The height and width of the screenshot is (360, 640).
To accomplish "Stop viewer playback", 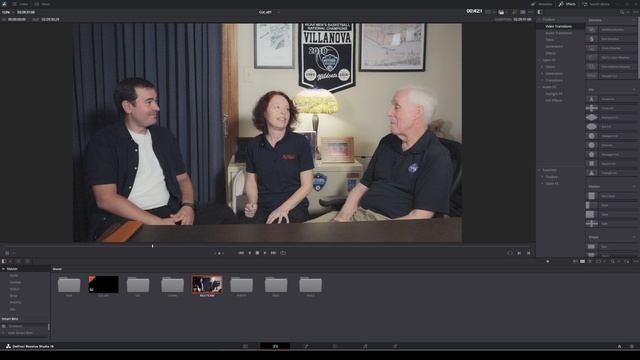I will [257, 253].
